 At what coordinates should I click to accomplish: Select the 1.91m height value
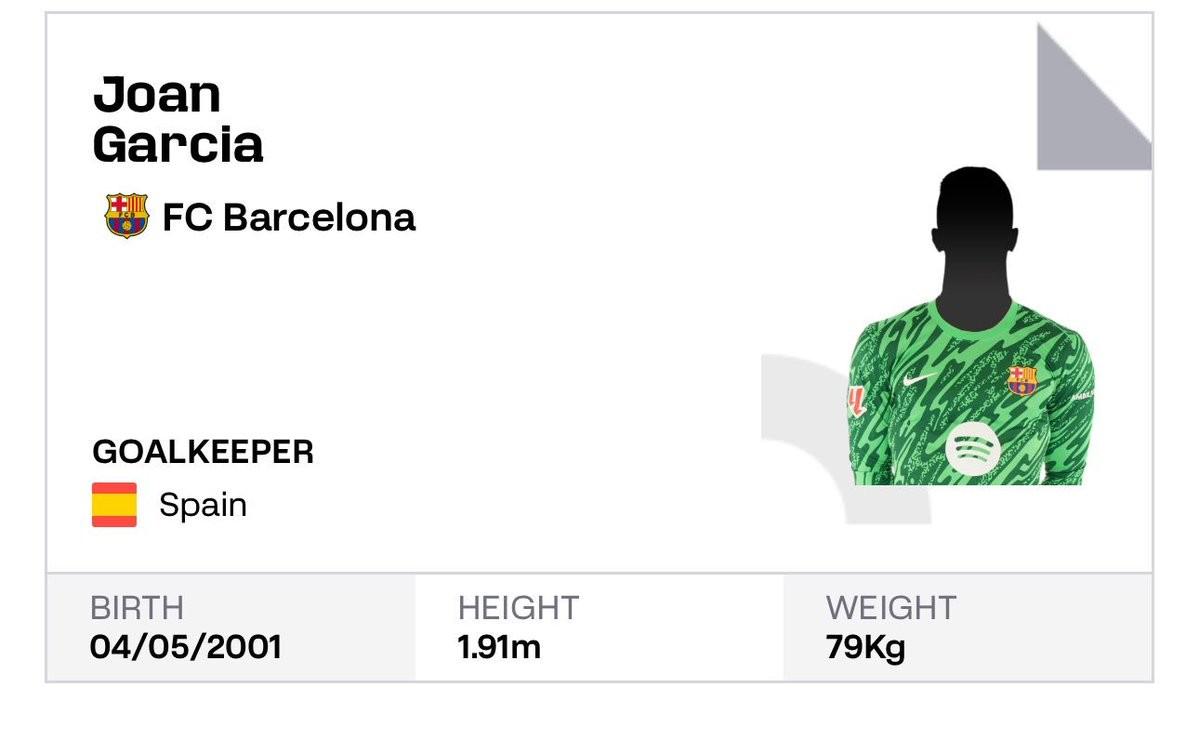pyautogui.click(x=499, y=646)
